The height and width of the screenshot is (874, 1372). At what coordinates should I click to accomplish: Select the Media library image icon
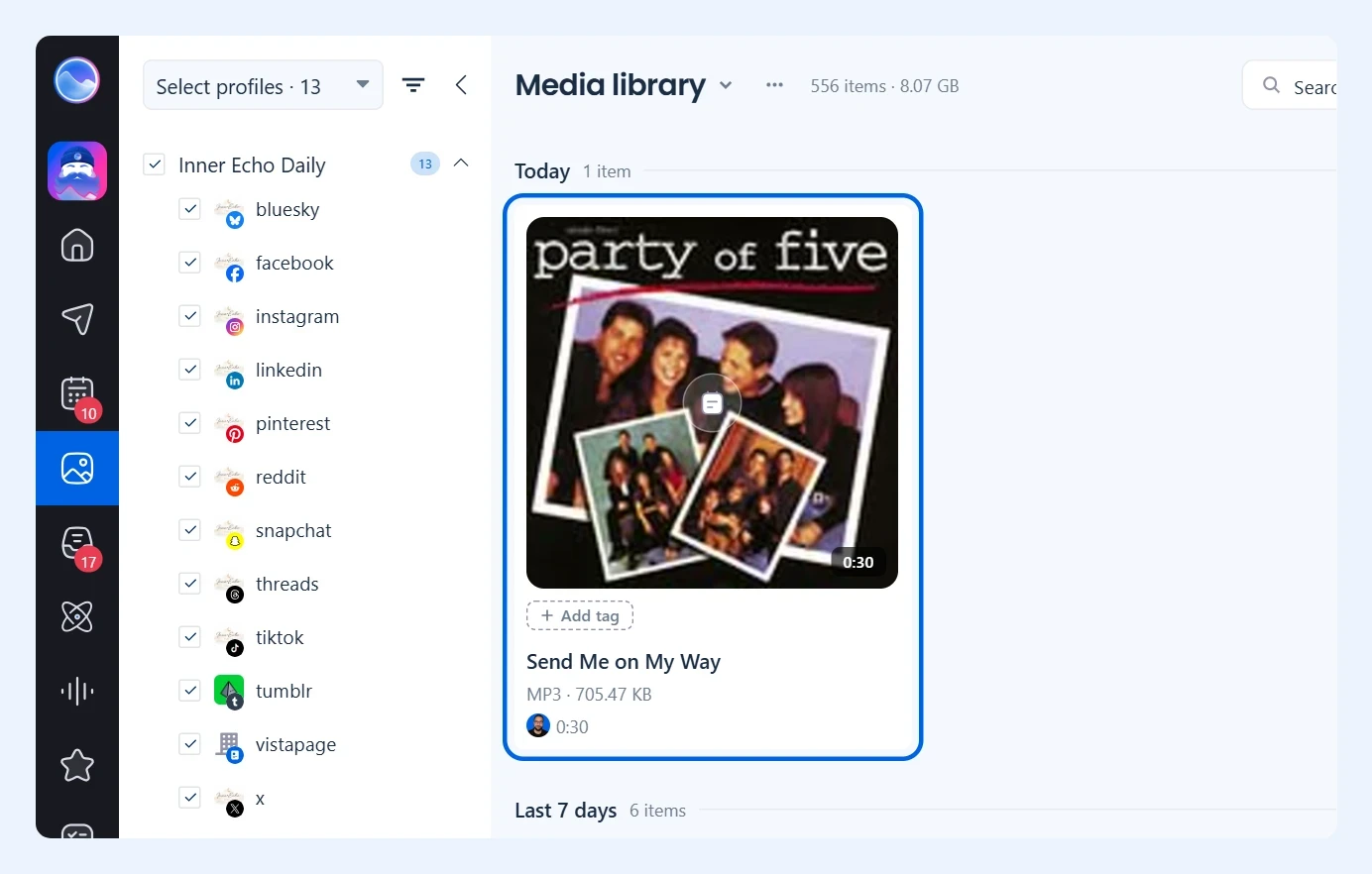coord(77,468)
